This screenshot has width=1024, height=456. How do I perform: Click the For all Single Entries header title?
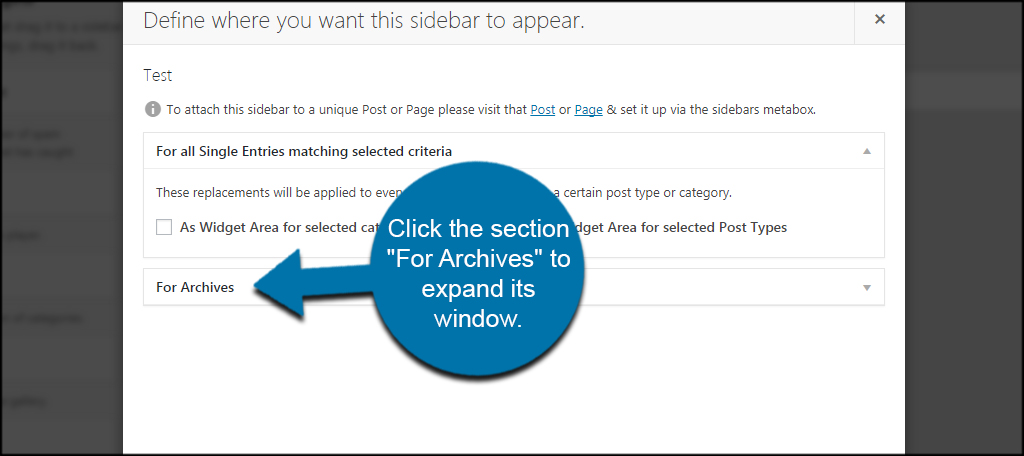304,152
